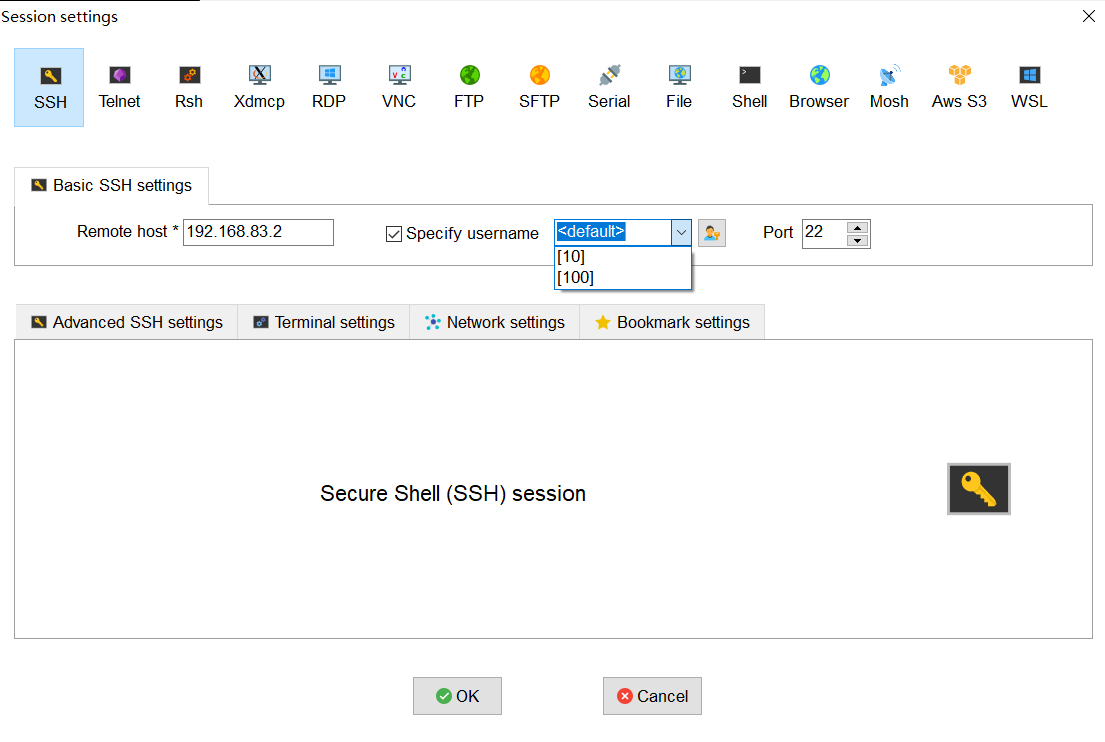Decrease the port number with down arrow
Image resolution: width=1105 pixels, height=742 pixels.
coord(857,240)
